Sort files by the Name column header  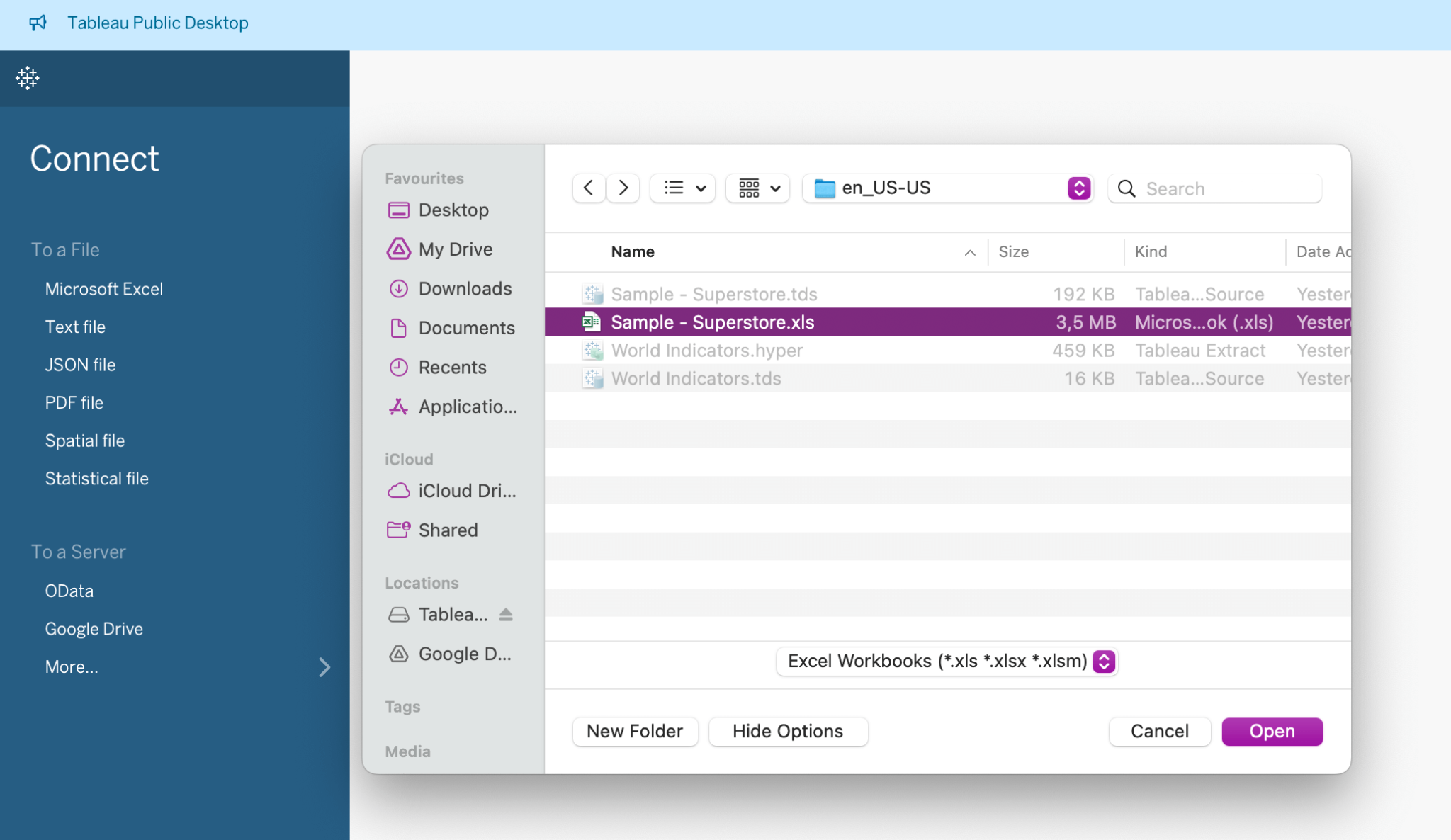(x=633, y=252)
